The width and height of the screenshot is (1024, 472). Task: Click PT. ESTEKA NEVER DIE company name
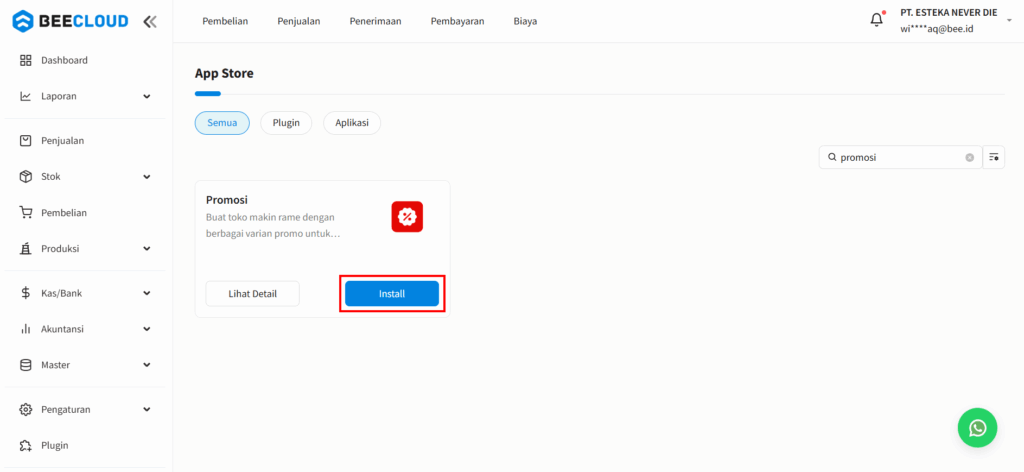(949, 12)
